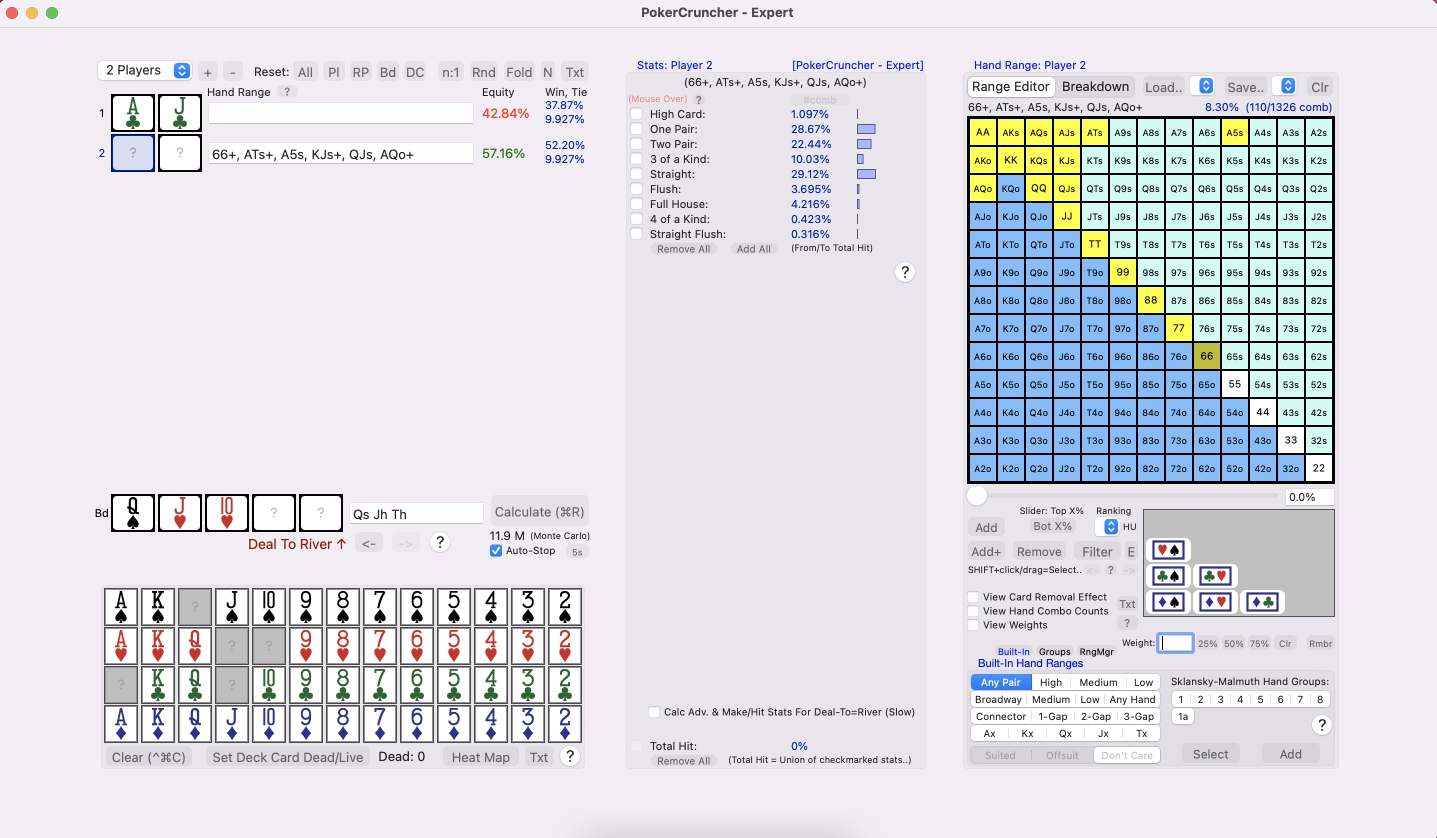1437x838 pixels.
Task: Choose the 2 of diamonds deck card
Action: (564, 724)
